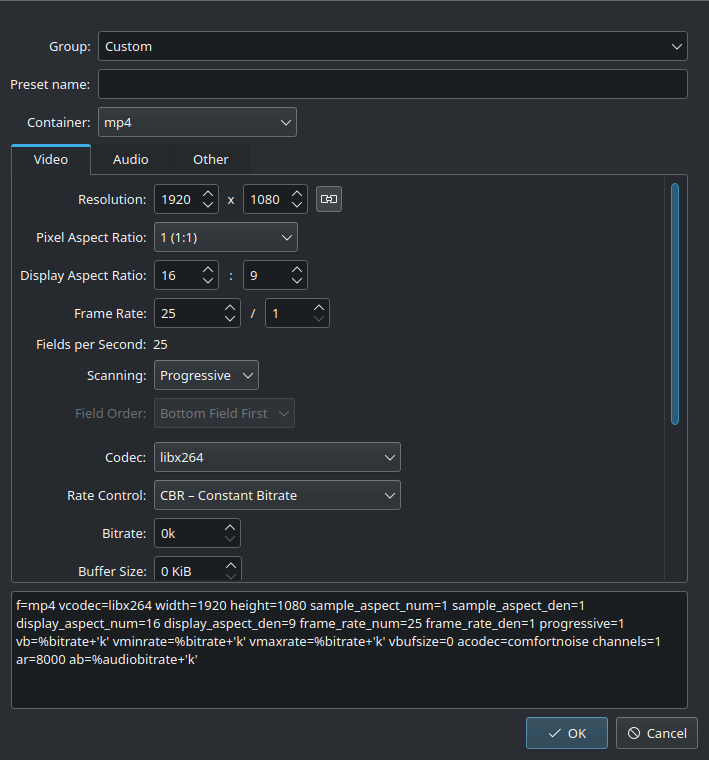Expand the Rate Control dropdown

pyautogui.click(x=277, y=495)
